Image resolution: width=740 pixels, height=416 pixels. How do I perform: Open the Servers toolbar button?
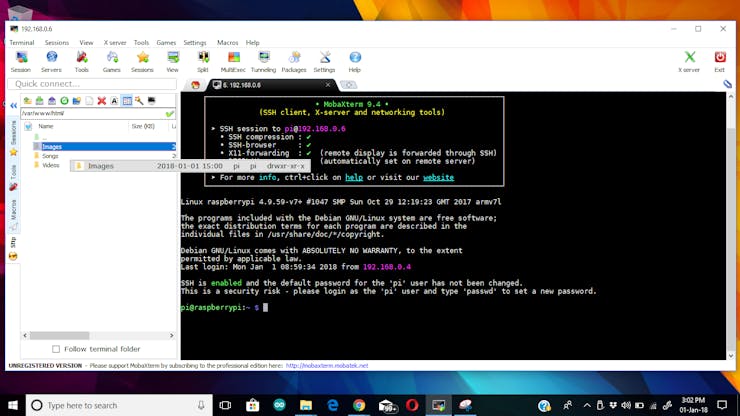51,62
